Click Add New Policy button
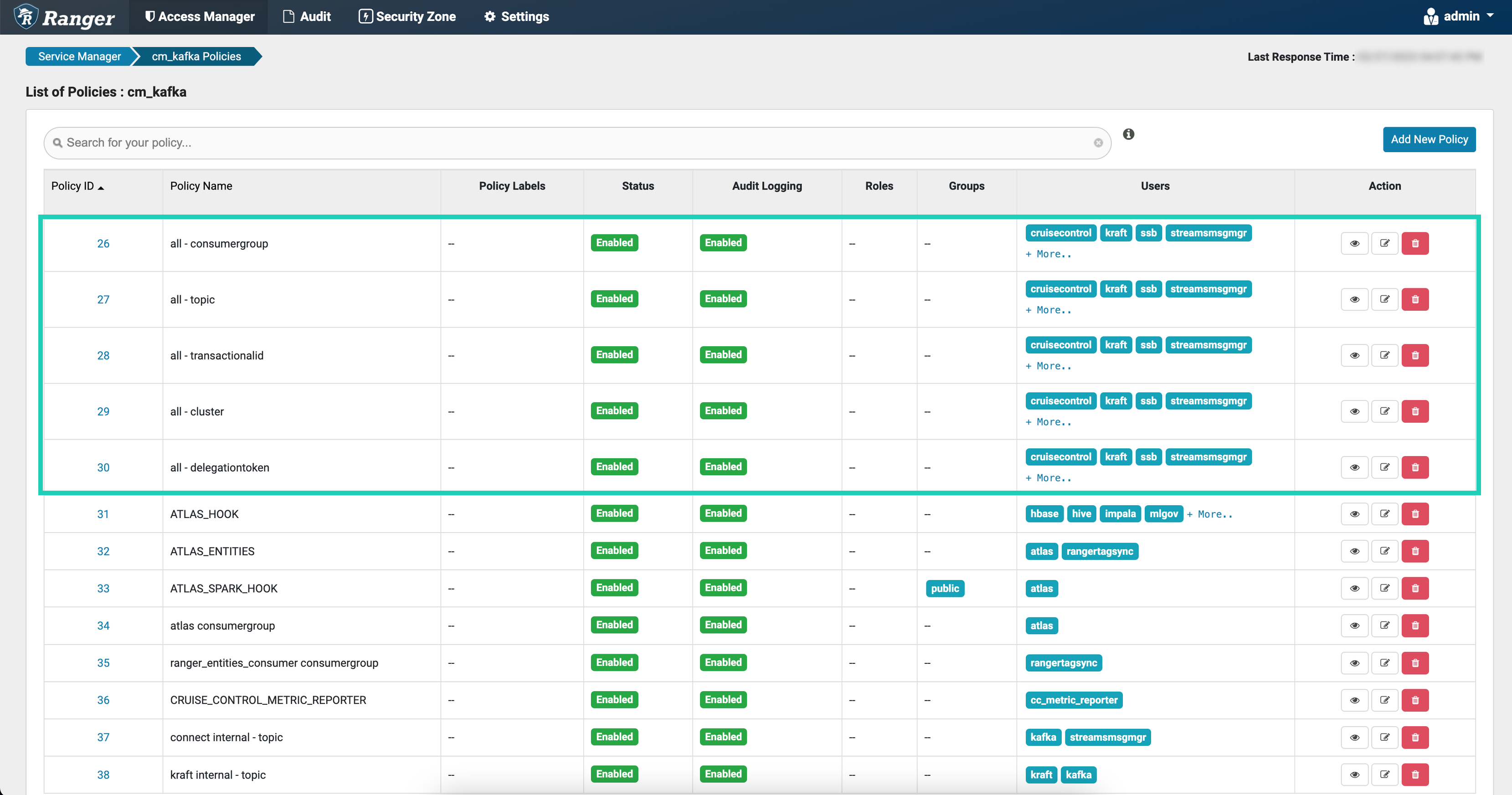This screenshot has width=1512, height=795. coord(1429,140)
